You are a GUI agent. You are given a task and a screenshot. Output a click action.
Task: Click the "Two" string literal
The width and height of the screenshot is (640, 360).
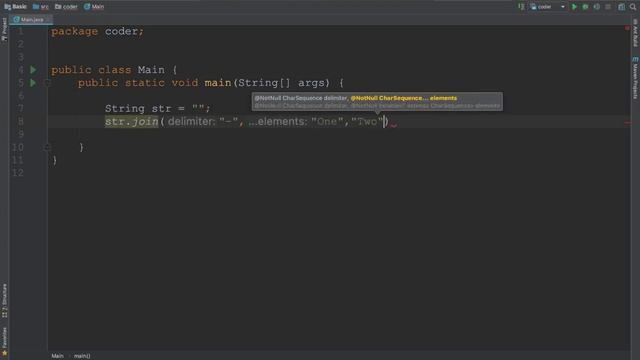[x=367, y=121]
